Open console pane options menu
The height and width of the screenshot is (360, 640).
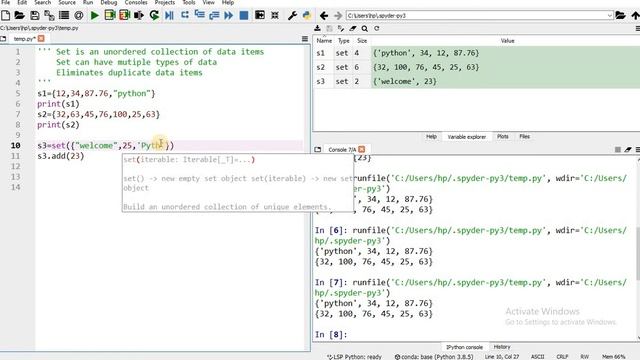point(638,149)
